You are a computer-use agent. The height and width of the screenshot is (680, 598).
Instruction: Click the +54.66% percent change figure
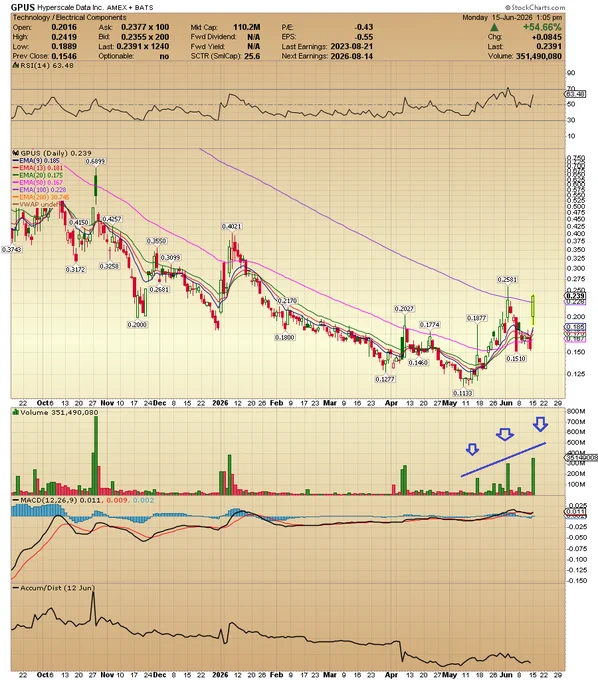click(542, 27)
